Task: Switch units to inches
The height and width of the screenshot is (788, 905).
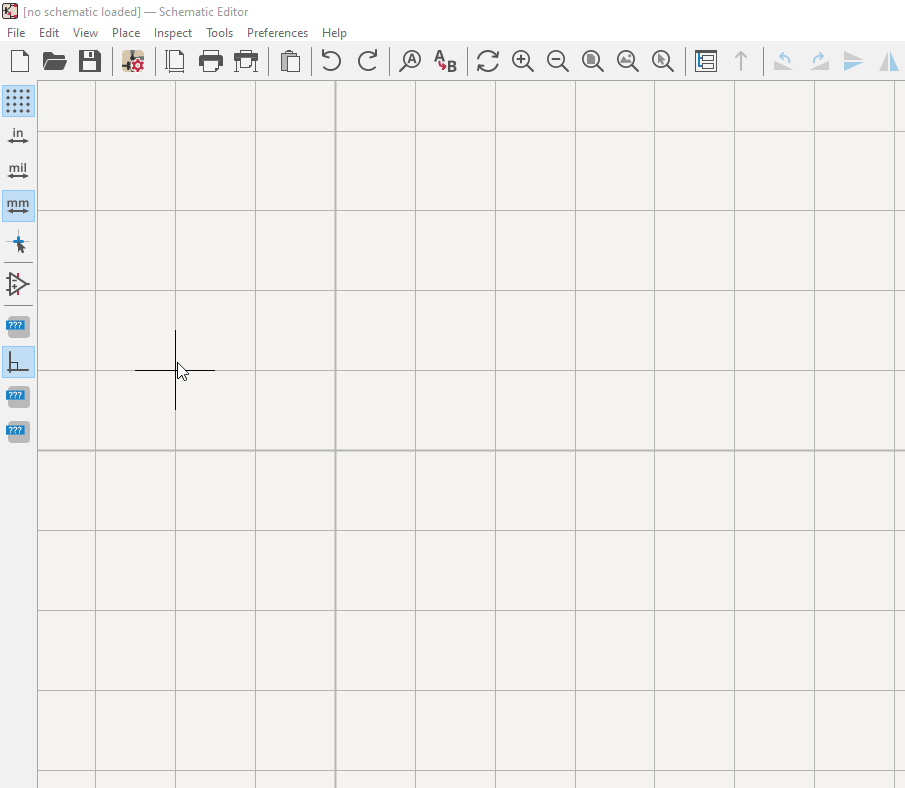Action: (x=17, y=136)
